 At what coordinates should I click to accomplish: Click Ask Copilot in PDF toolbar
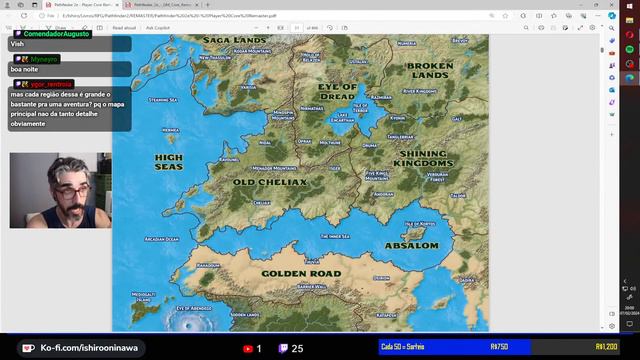pyautogui.click(x=158, y=28)
